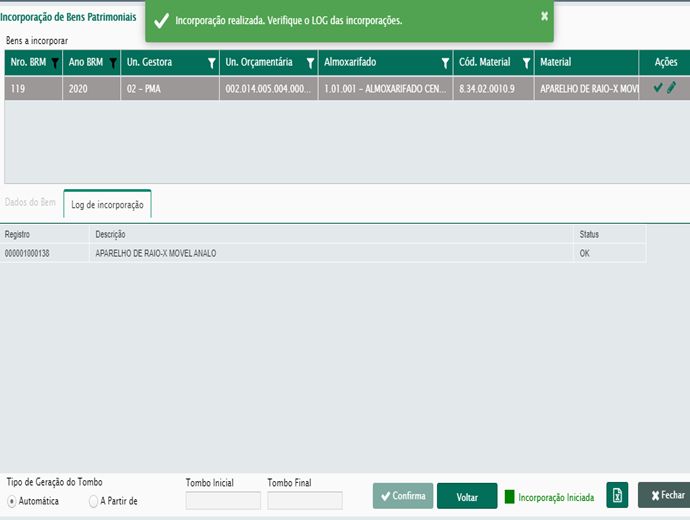Viewport: 690px width, 520px height.
Task: Select the A Partir de radio option
Action: (x=94, y=501)
